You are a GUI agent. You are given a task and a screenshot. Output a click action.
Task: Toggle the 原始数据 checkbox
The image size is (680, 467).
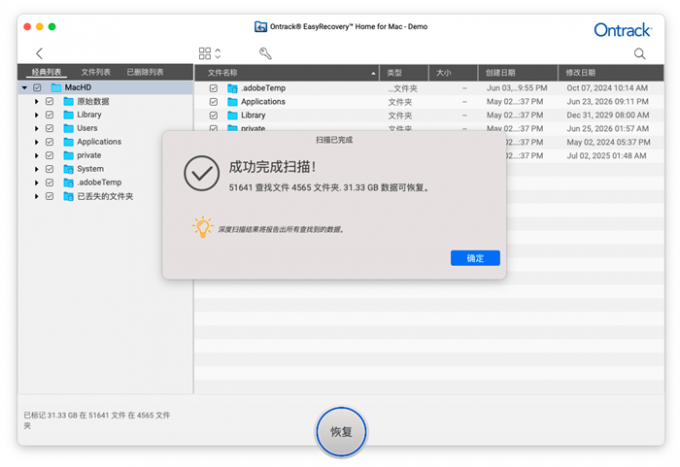49,101
